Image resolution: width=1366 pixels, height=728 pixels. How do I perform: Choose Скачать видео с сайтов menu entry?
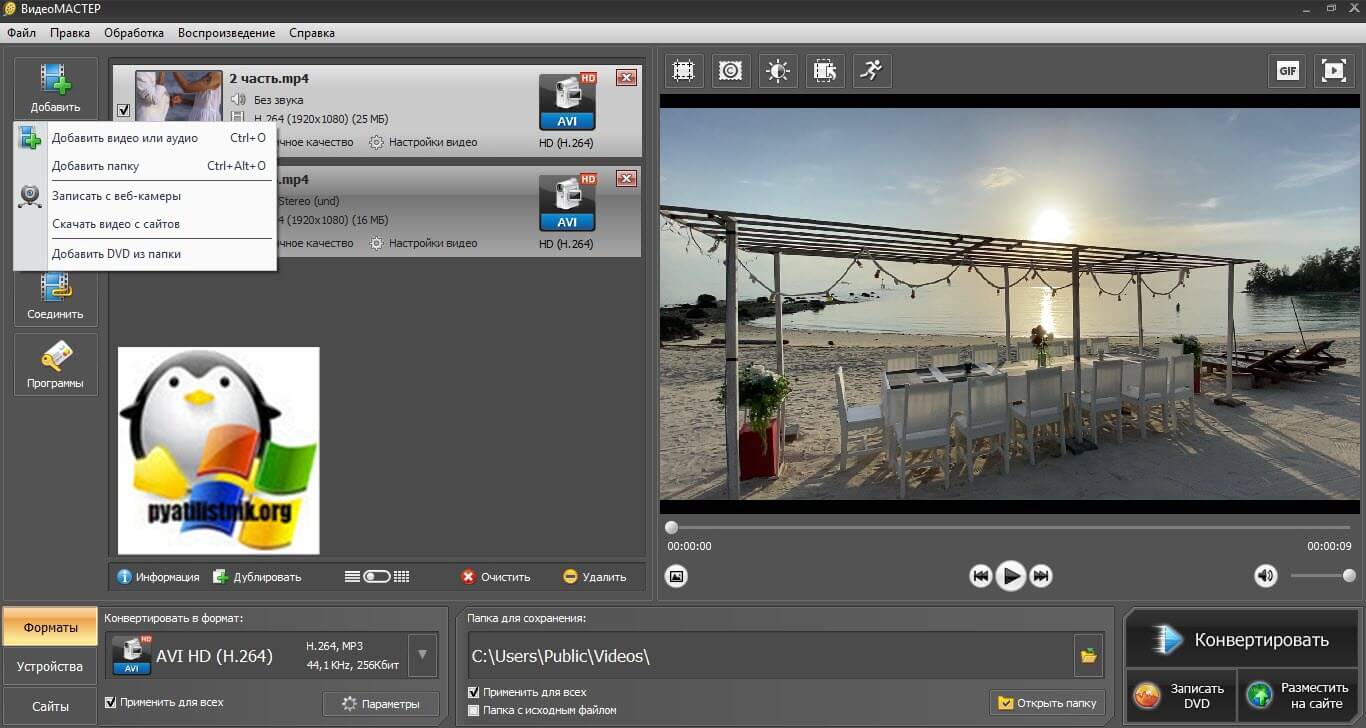(x=116, y=224)
